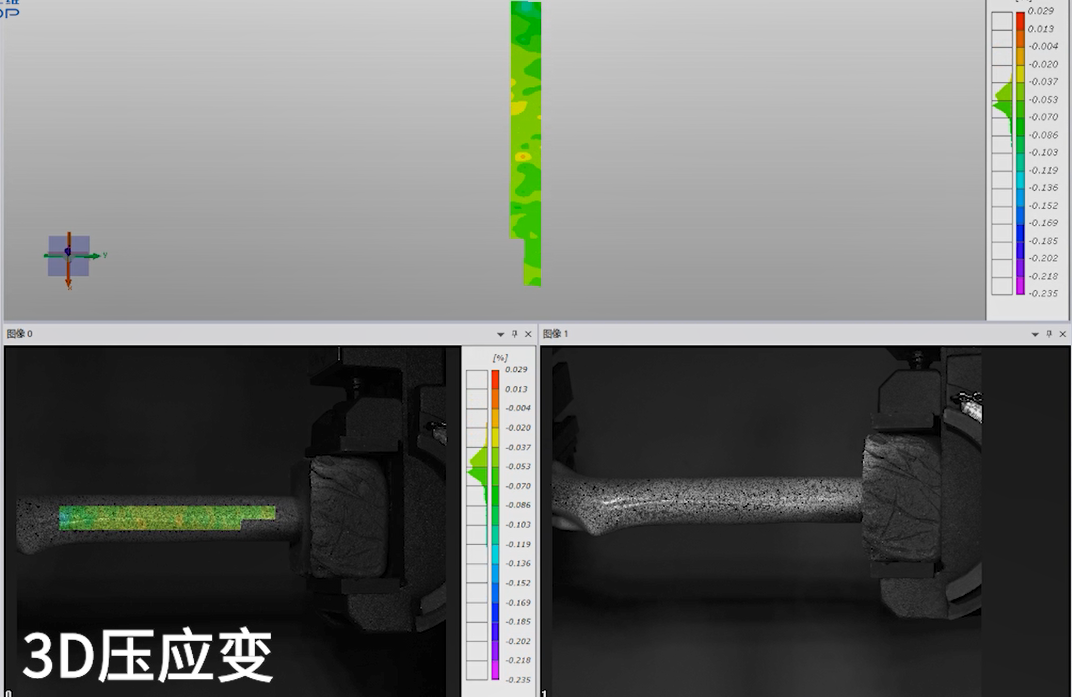Close the 图像 0 panel via its × button
The image size is (1072, 697).
[528, 334]
